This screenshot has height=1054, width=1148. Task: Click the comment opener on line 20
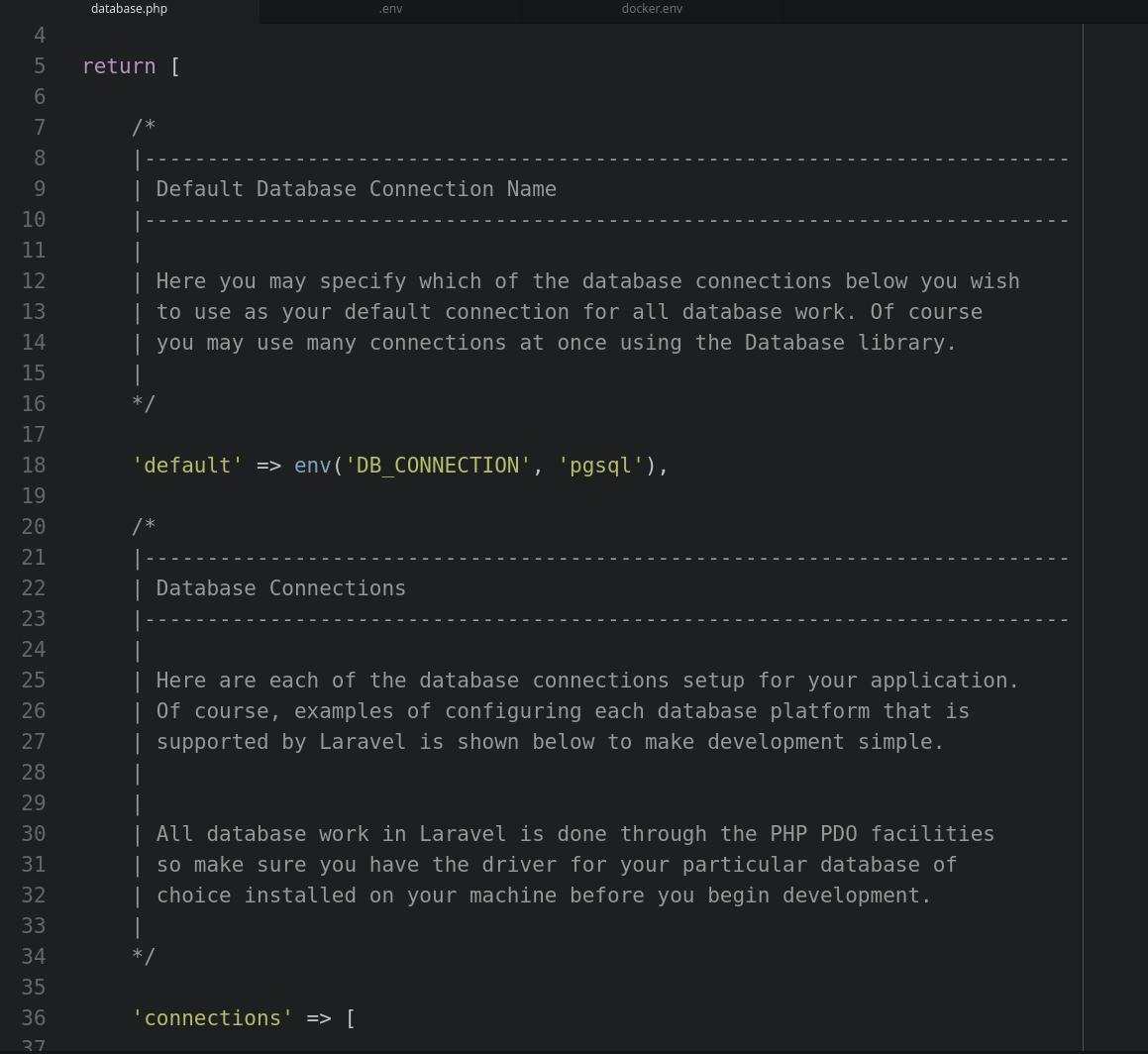click(x=144, y=527)
